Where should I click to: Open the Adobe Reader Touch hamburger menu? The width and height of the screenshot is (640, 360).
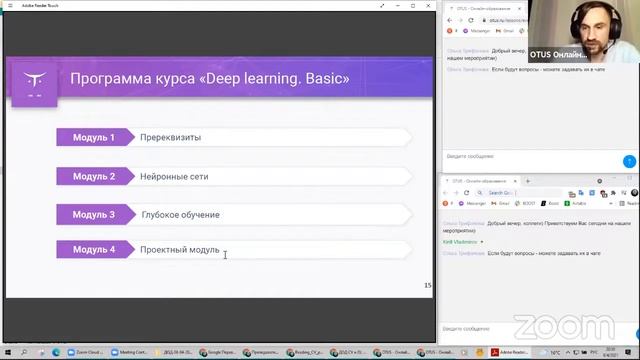point(10,6)
